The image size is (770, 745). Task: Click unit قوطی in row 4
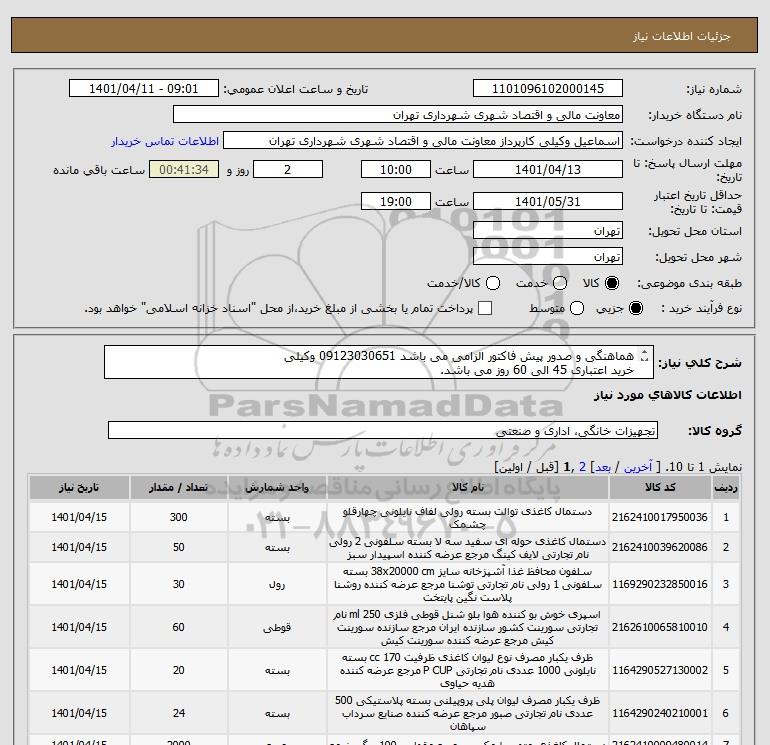[277, 628]
